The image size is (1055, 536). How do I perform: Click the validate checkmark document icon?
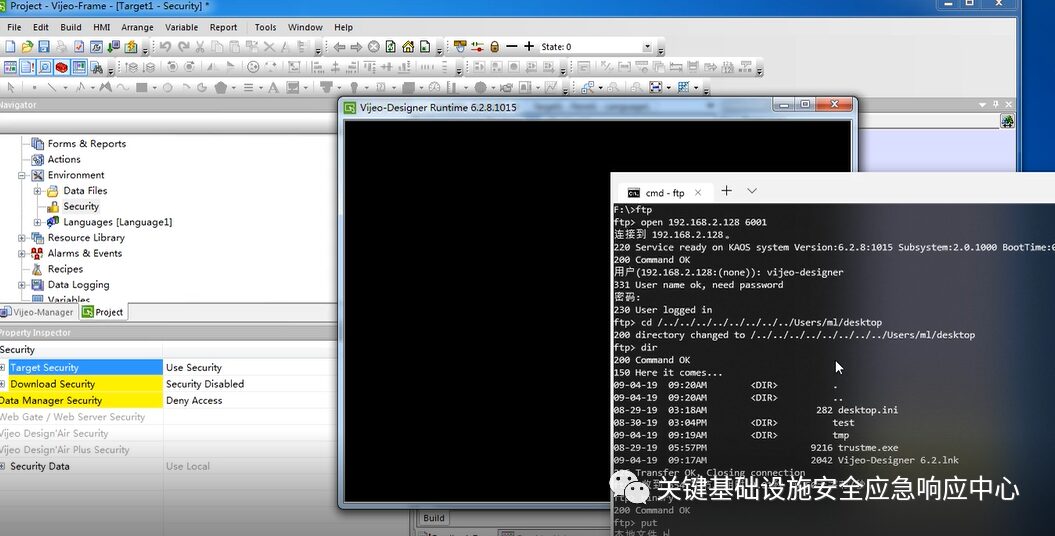point(79,46)
